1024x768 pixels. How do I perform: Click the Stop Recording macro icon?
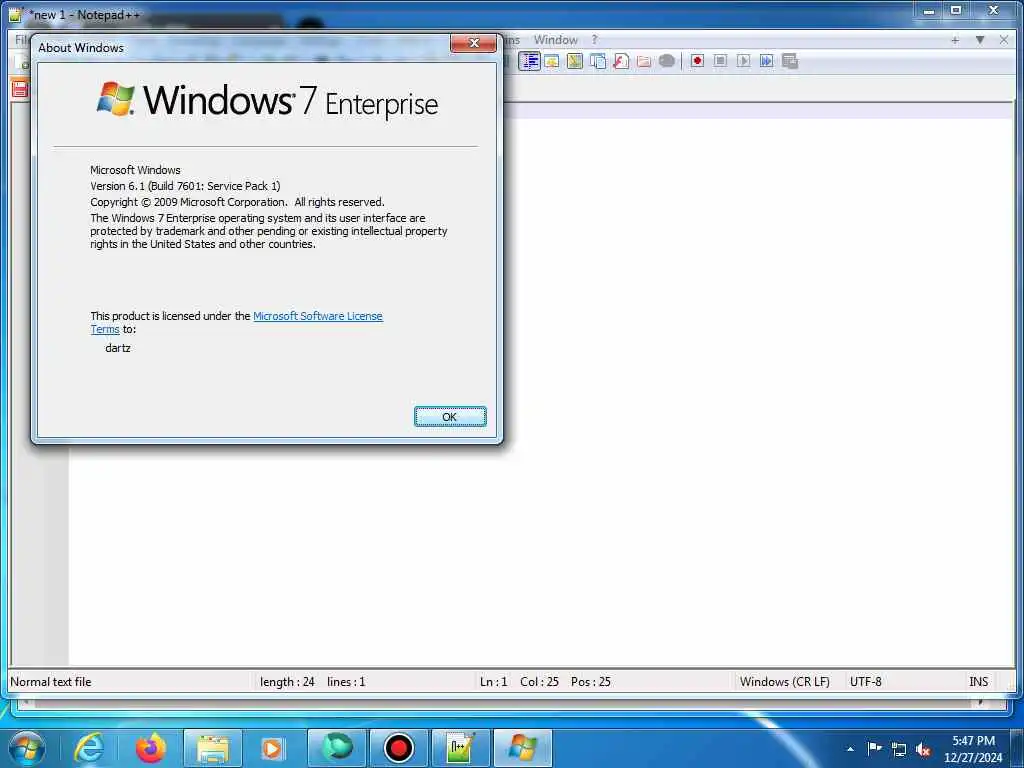click(x=720, y=61)
